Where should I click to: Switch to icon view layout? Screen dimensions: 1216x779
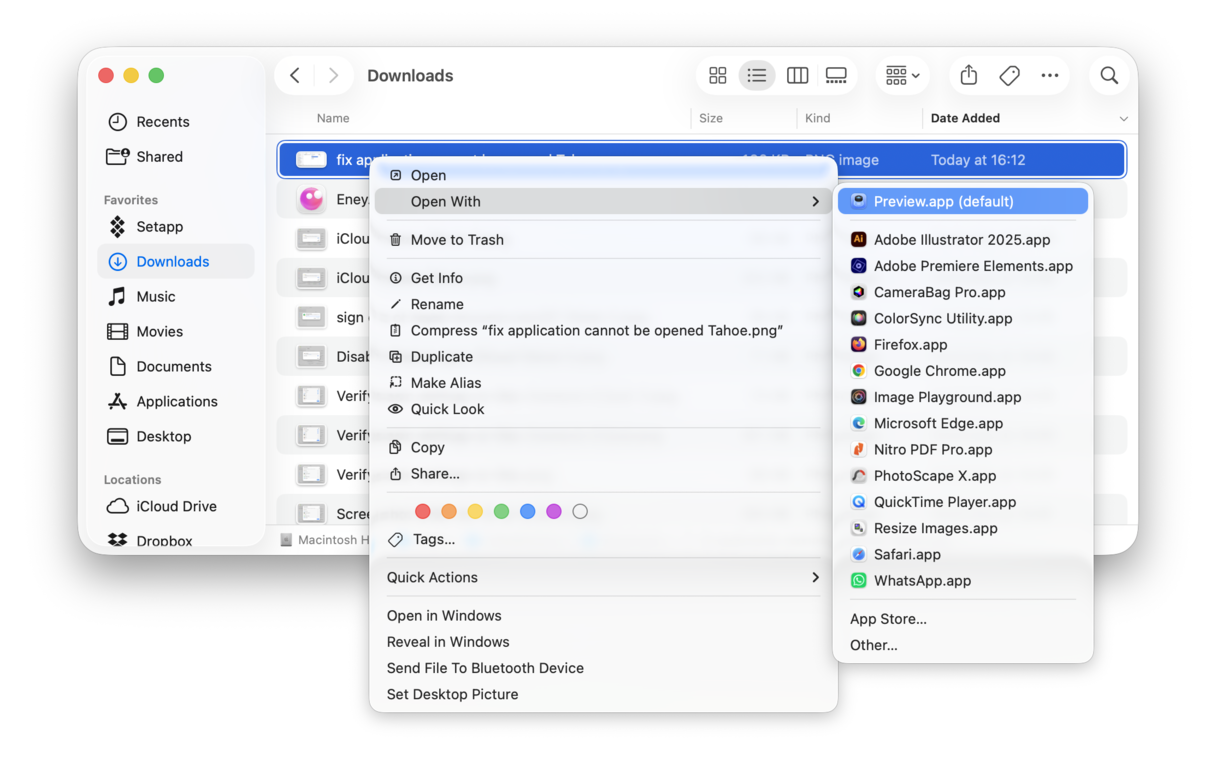point(717,75)
